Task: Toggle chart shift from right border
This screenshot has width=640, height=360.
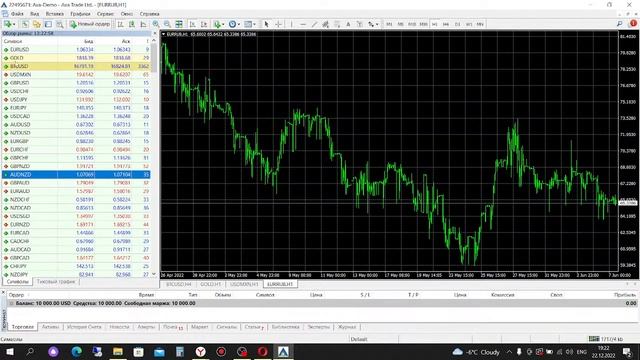Action: [204, 24]
